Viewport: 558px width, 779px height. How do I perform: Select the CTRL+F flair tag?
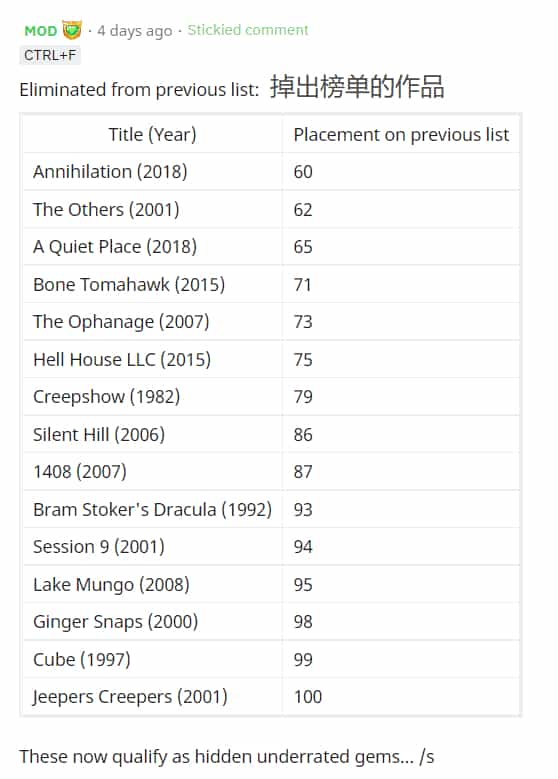click(x=50, y=55)
